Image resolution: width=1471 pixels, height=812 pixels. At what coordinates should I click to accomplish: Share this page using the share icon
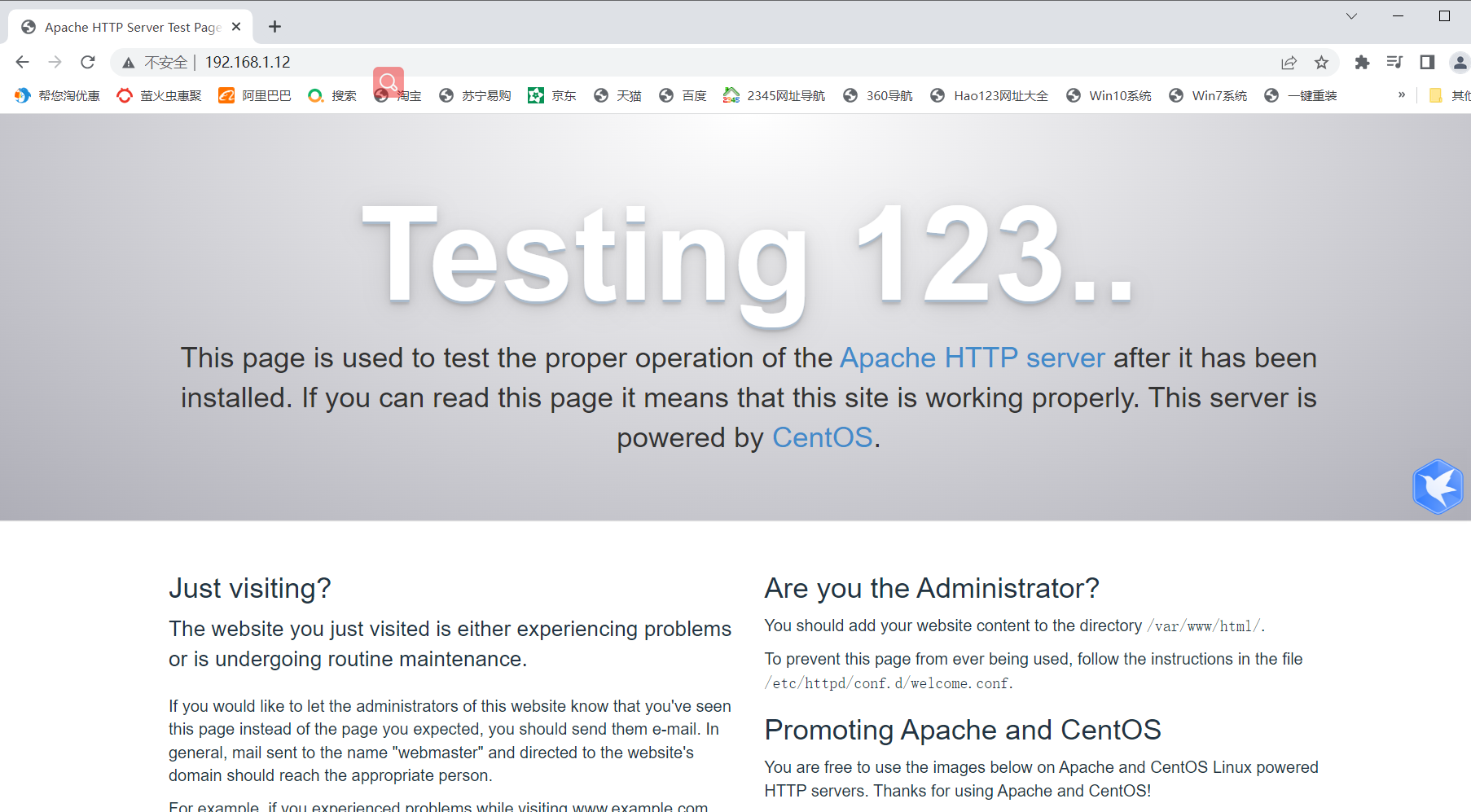(x=1289, y=63)
